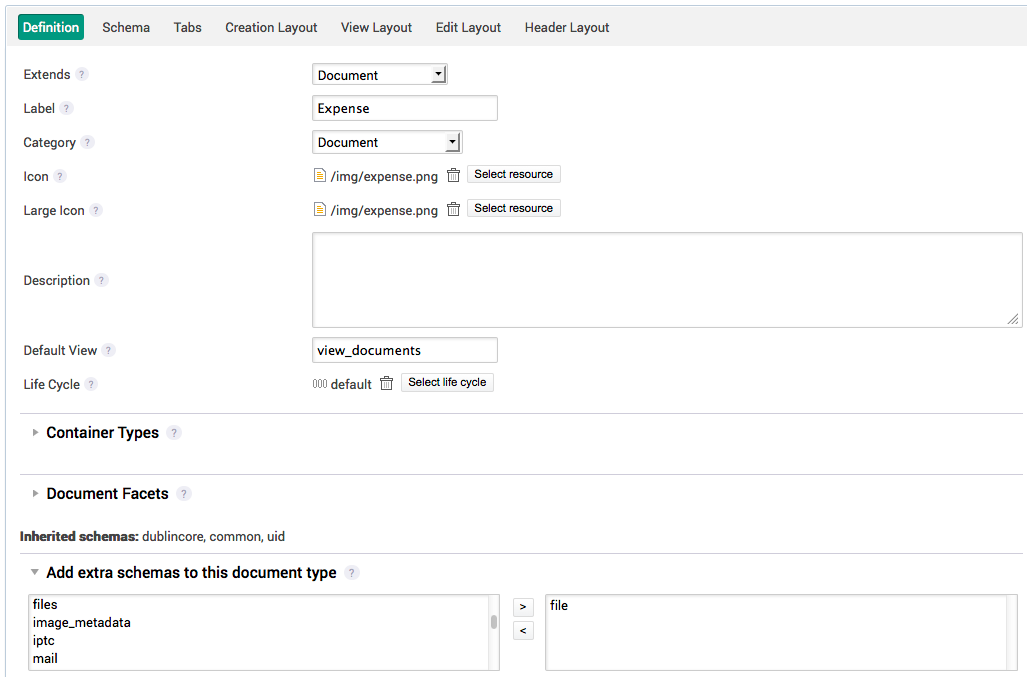Click inside the Default View input field
1027x677 pixels.
coord(404,350)
